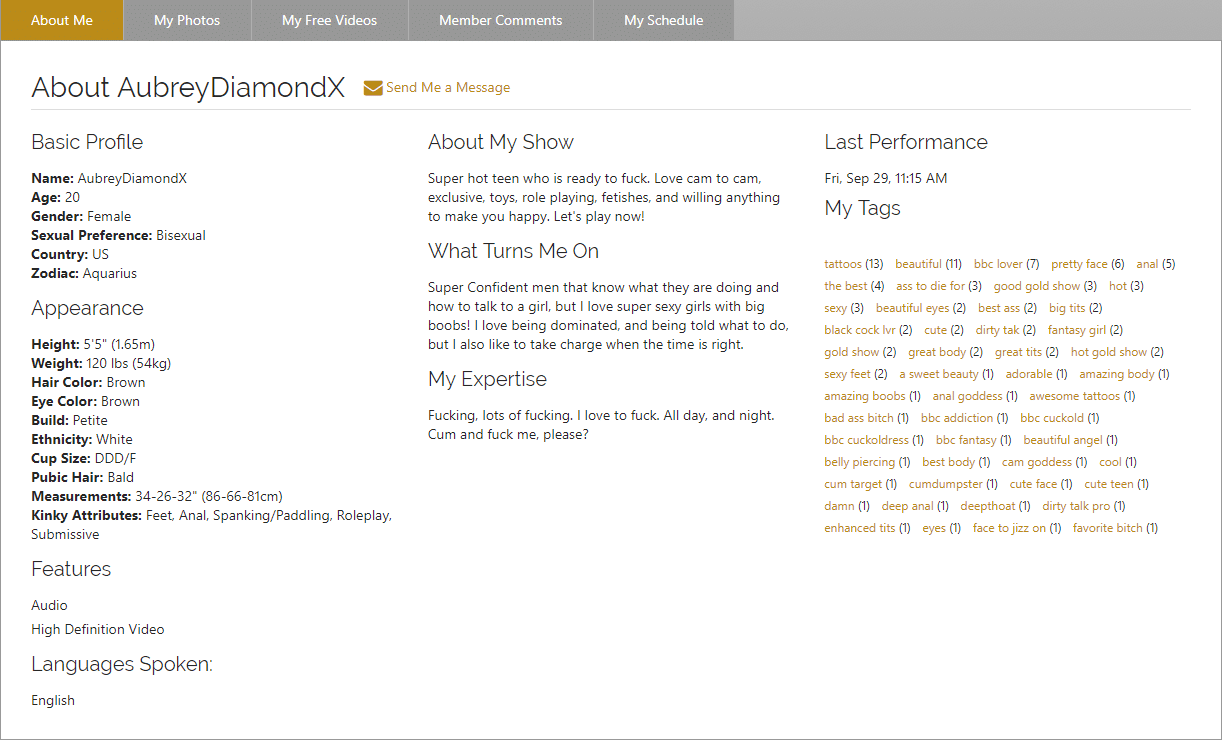Switch to the About Me tab
The width and height of the screenshot is (1222, 740).
[x=62, y=20]
